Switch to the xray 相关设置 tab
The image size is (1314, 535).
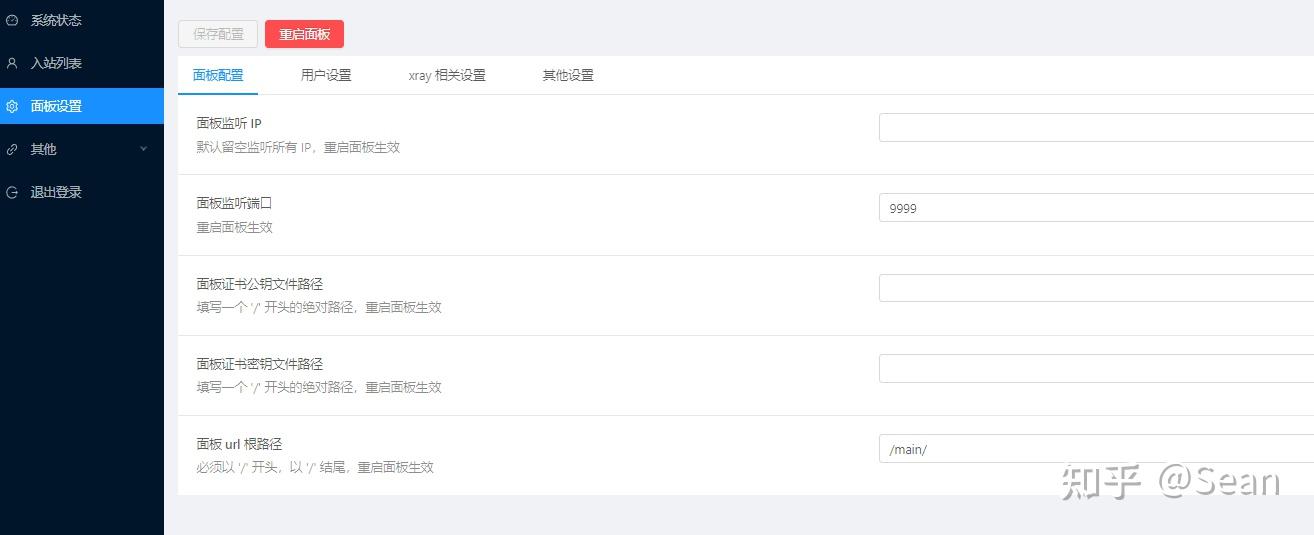coord(447,75)
